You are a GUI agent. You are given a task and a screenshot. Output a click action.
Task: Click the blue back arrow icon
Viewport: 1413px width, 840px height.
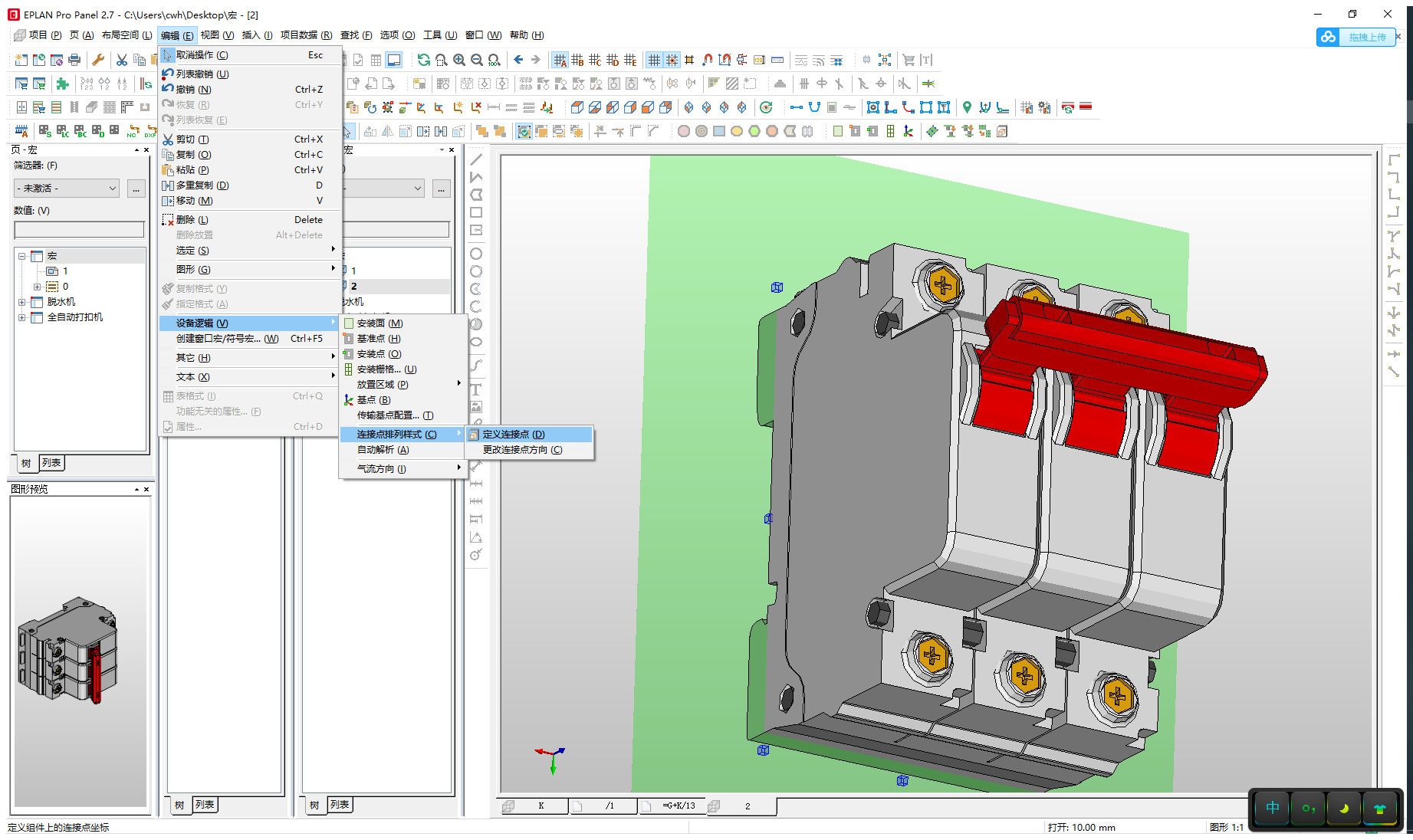518,60
